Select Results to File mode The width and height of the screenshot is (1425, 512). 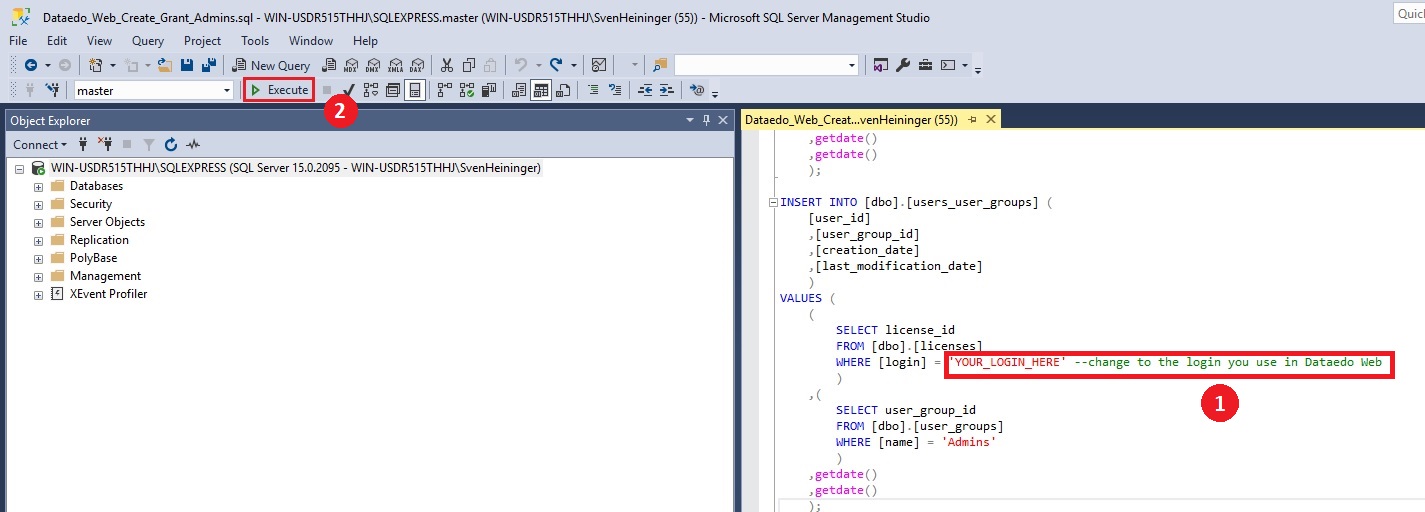(563, 90)
